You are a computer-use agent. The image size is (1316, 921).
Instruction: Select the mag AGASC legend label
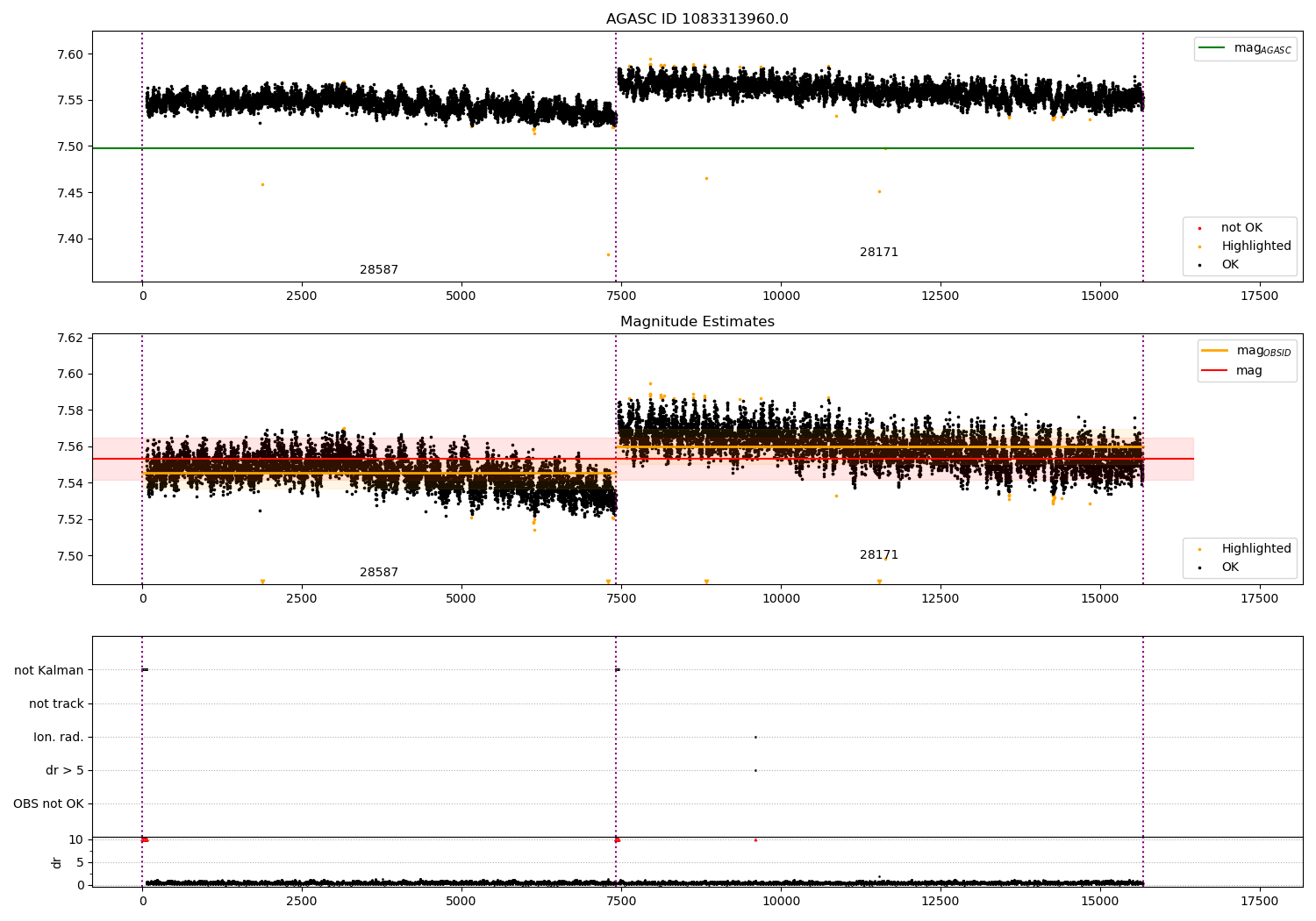pyautogui.click(x=1262, y=48)
